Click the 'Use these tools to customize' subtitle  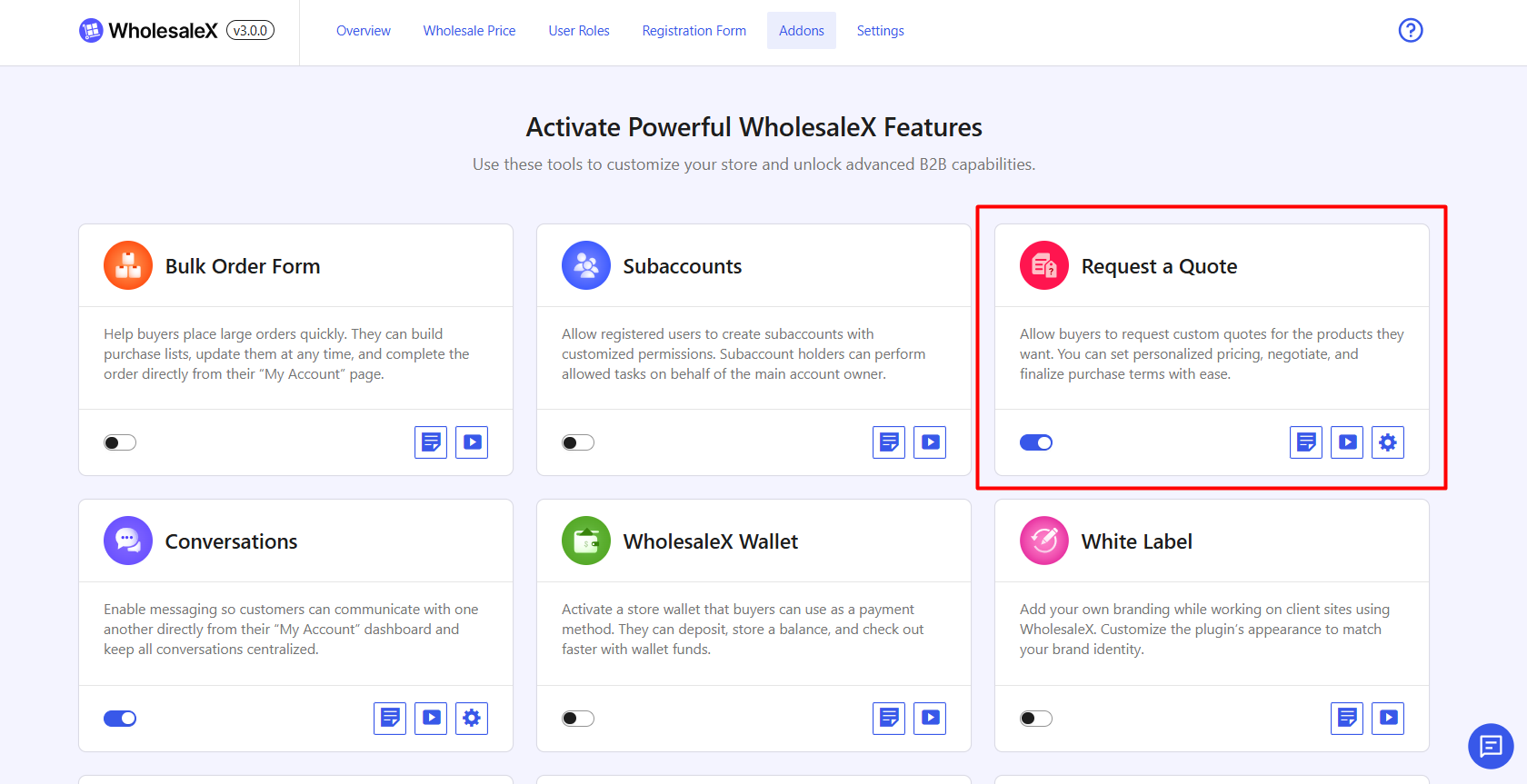[x=754, y=164]
